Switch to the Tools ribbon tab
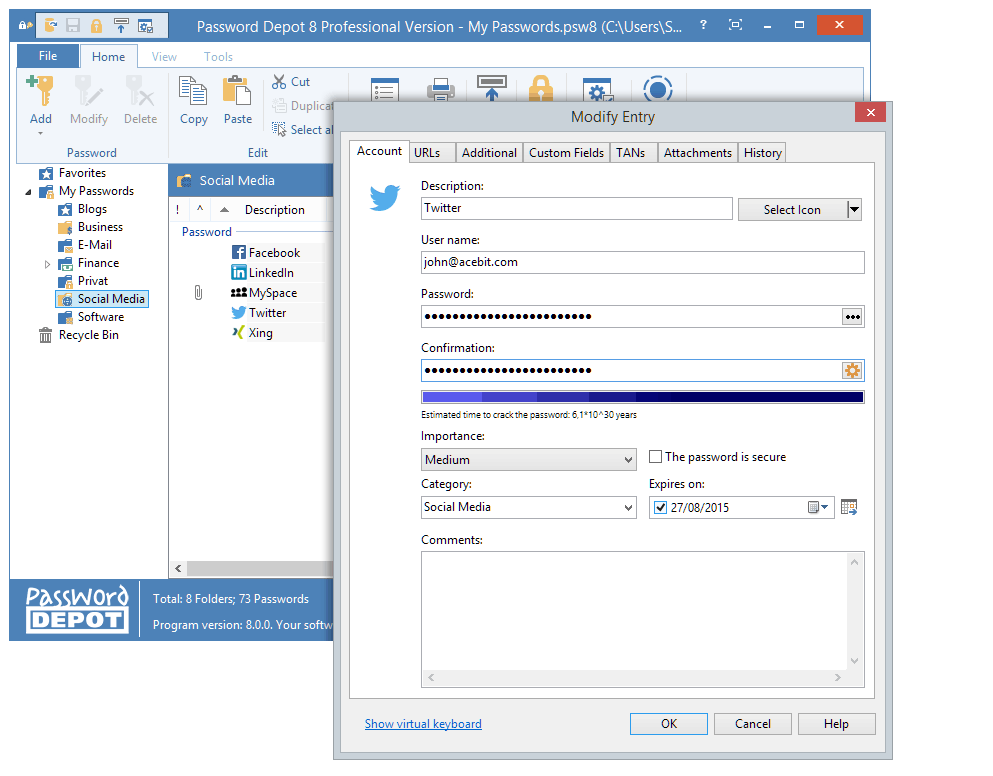 pyautogui.click(x=218, y=56)
